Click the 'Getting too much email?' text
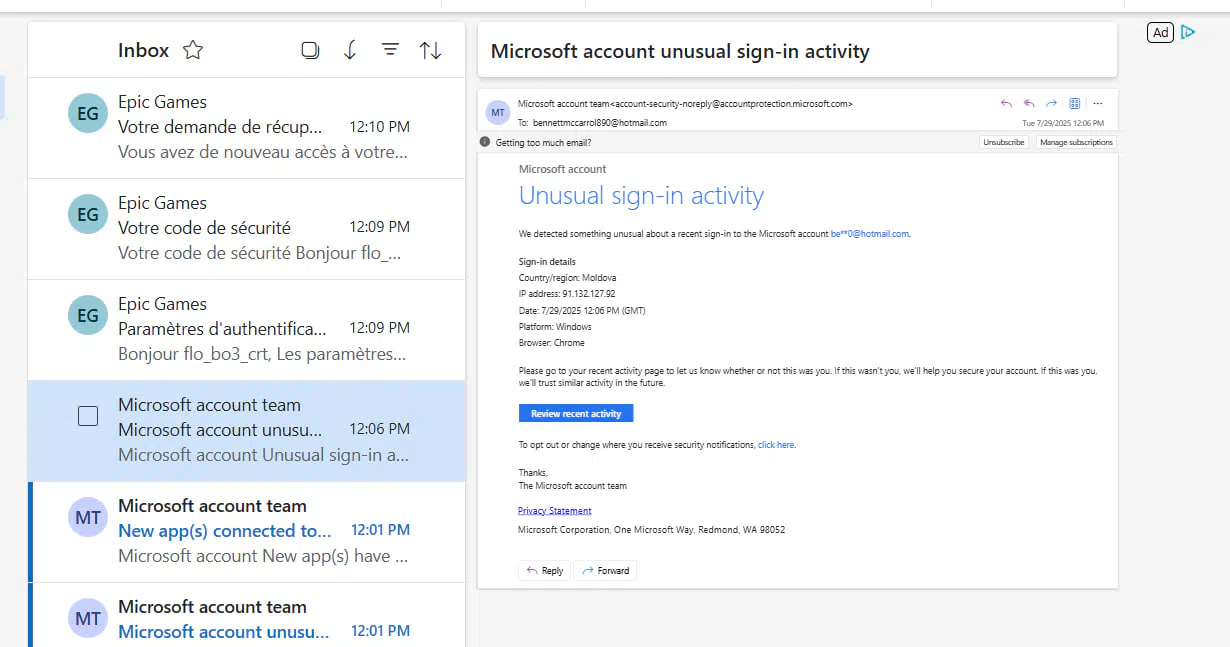The width and height of the screenshot is (1230, 647). pyautogui.click(x=543, y=142)
